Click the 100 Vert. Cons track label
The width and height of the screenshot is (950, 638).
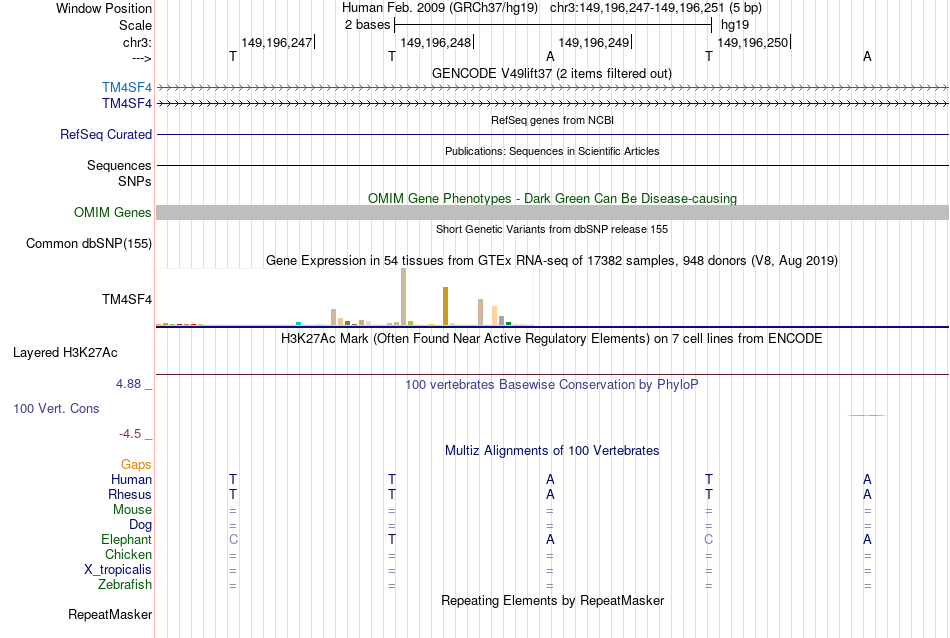click(56, 408)
